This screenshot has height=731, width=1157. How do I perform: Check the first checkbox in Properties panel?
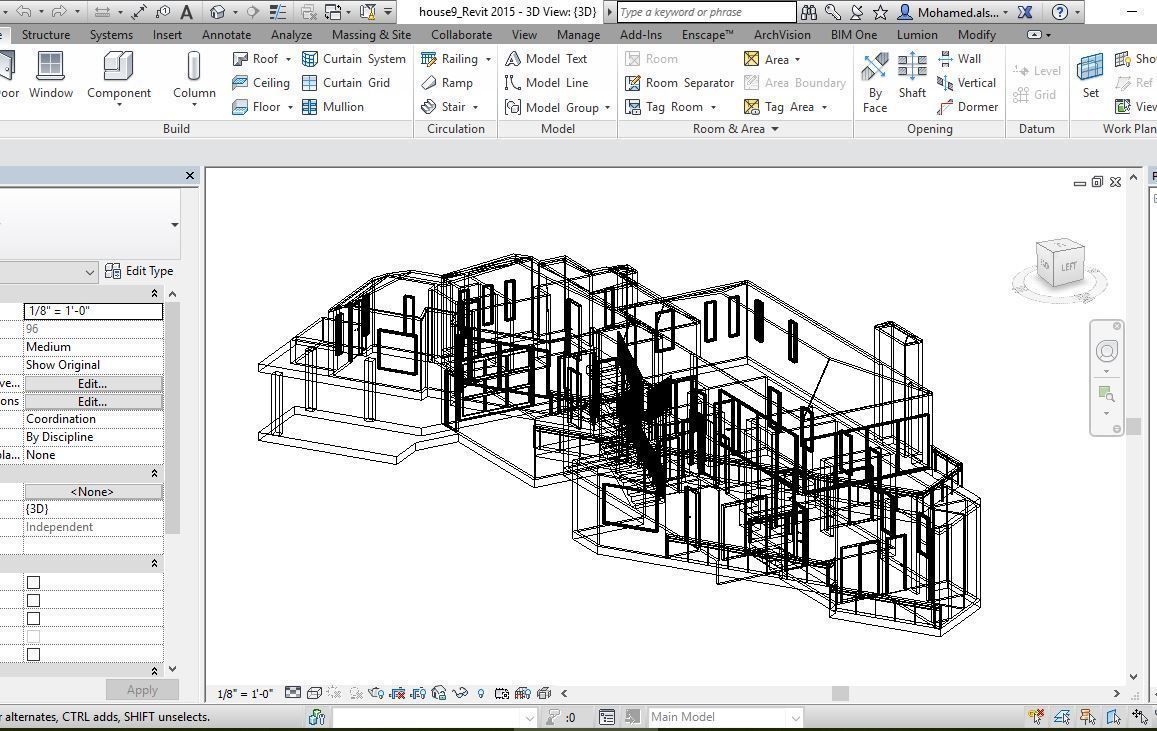pyautogui.click(x=33, y=583)
